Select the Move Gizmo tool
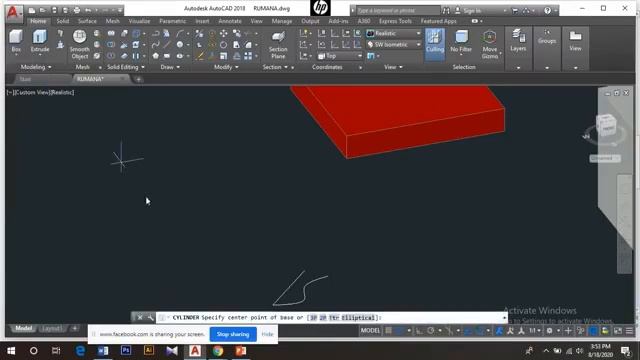Viewport: 640px width, 360px height. [x=489, y=44]
